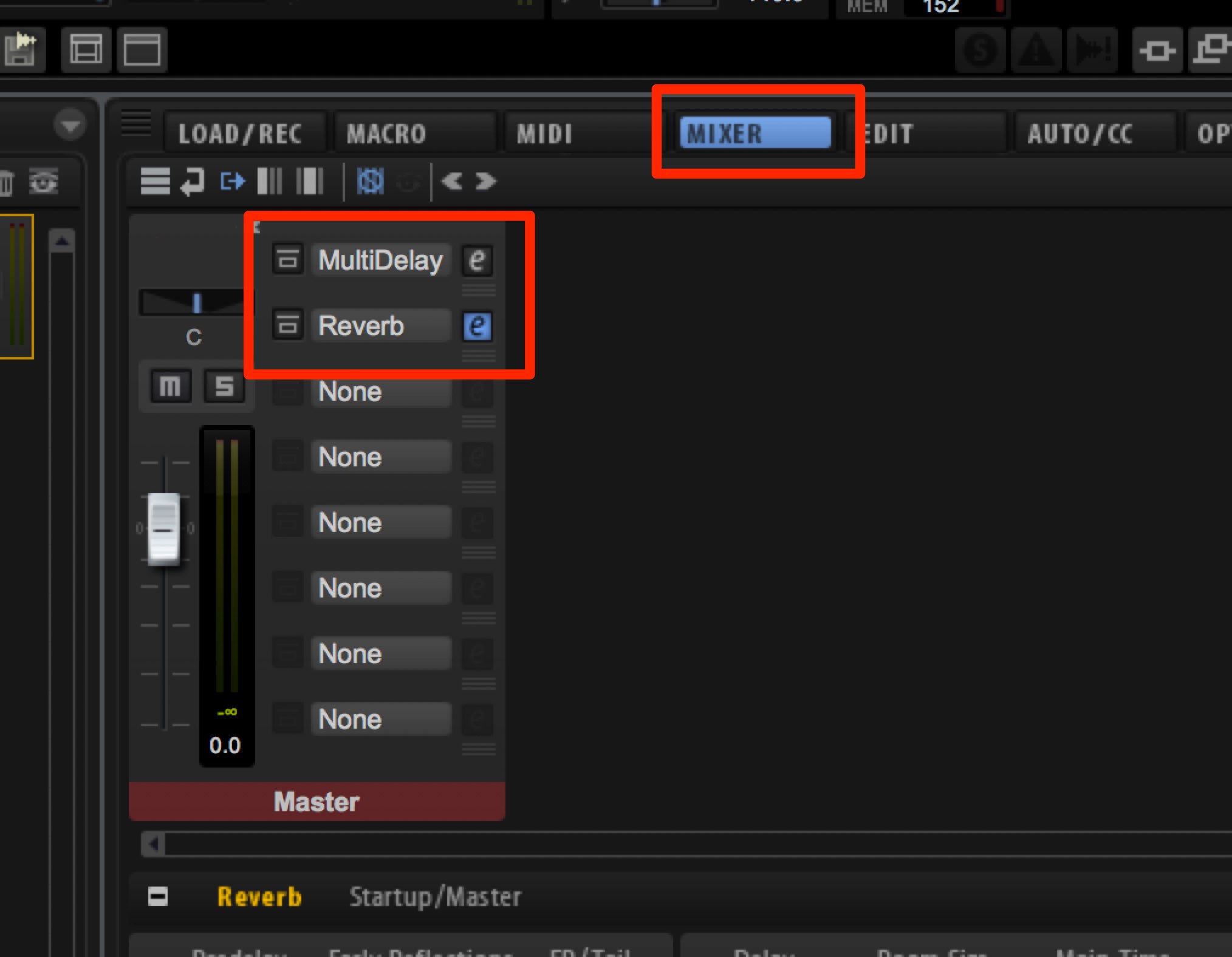Collapse the Reverb effect section

[158, 896]
